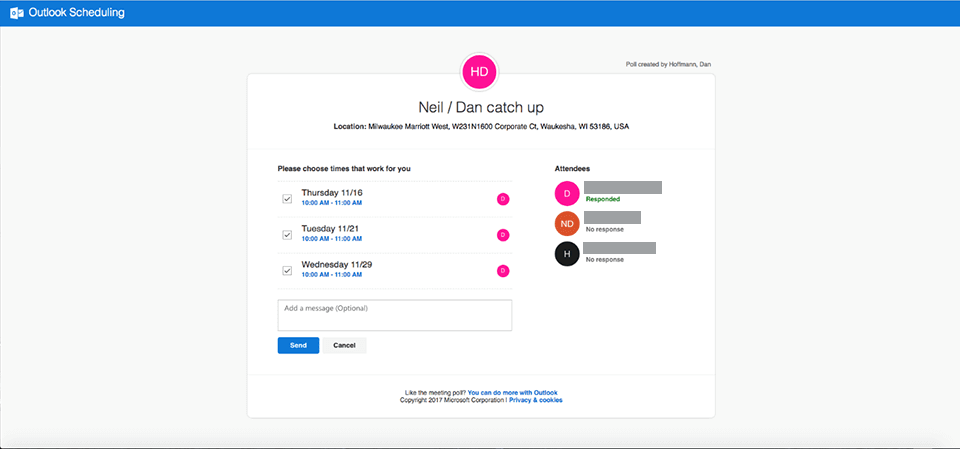Viewport: 960px width, 449px height.
Task: Uncheck the Thursday 11/16 time slot
Action: (x=287, y=199)
